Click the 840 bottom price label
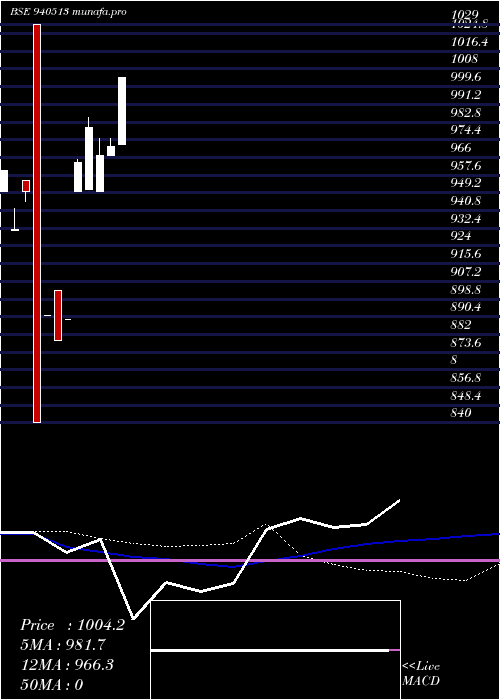This screenshot has height=700, width=500. 461,413
